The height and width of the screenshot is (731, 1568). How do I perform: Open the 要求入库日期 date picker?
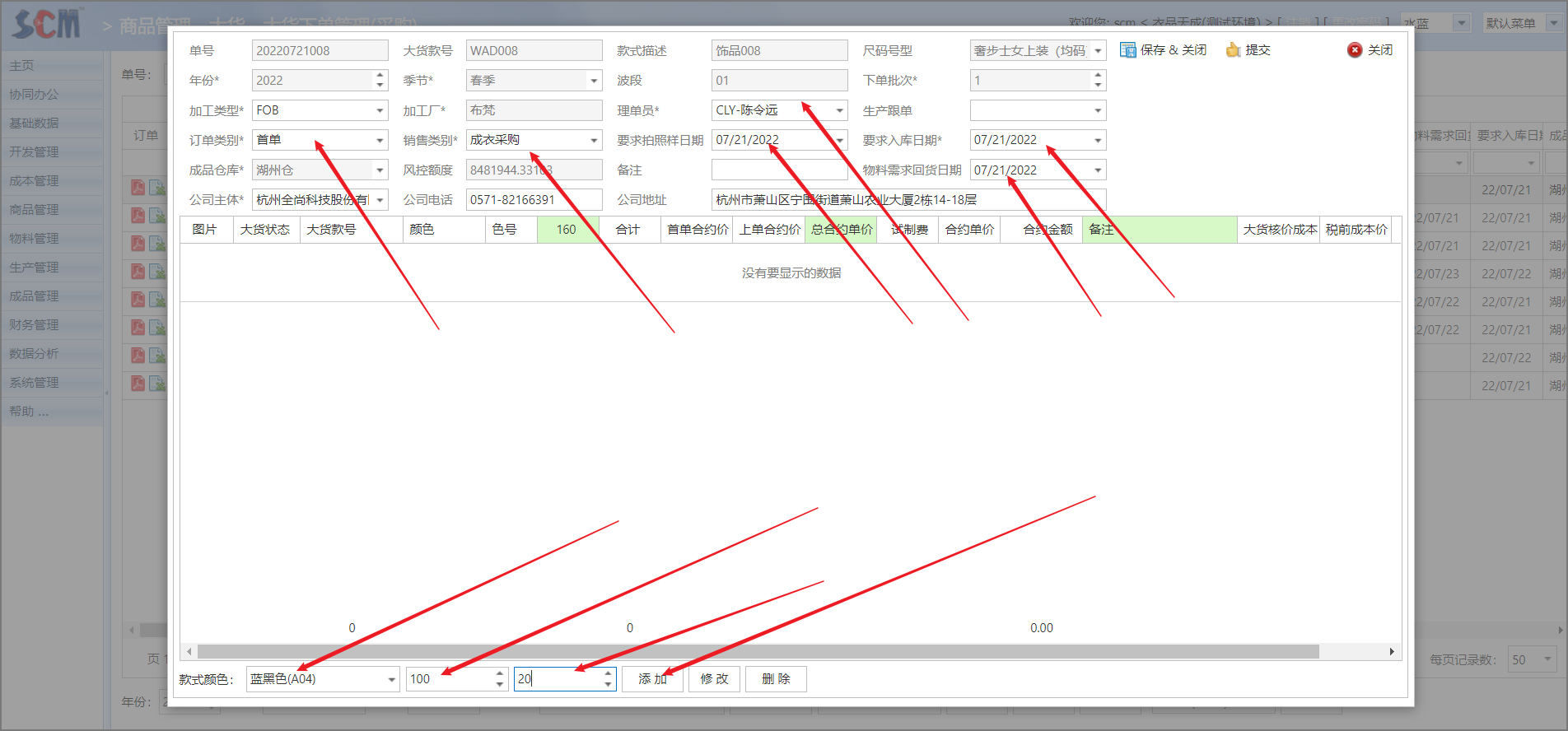(x=1098, y=141)
